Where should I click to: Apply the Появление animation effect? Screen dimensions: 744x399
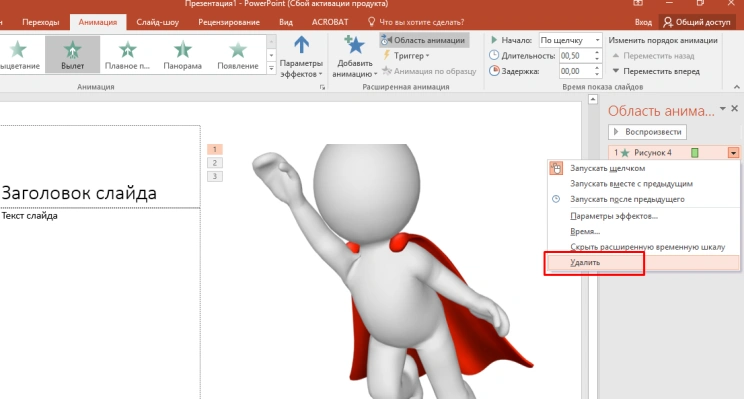click(238, 55)
